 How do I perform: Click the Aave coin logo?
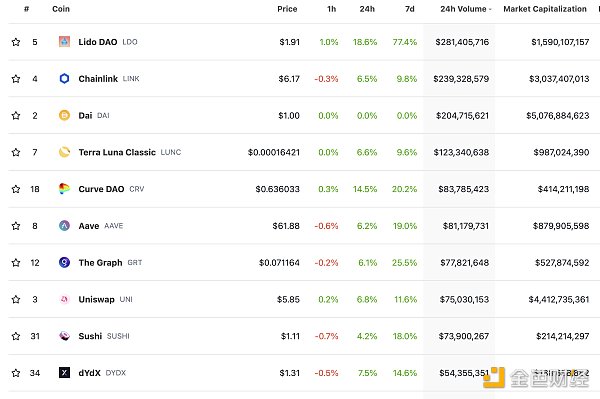coord(64,226)
